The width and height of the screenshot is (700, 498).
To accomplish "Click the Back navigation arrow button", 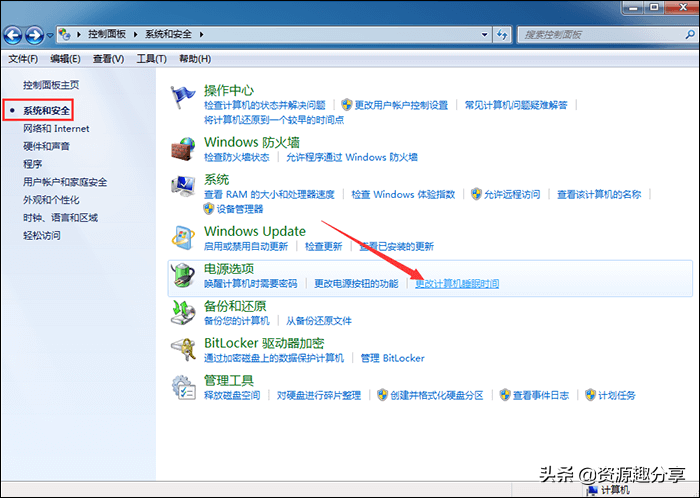I will 12,35.
